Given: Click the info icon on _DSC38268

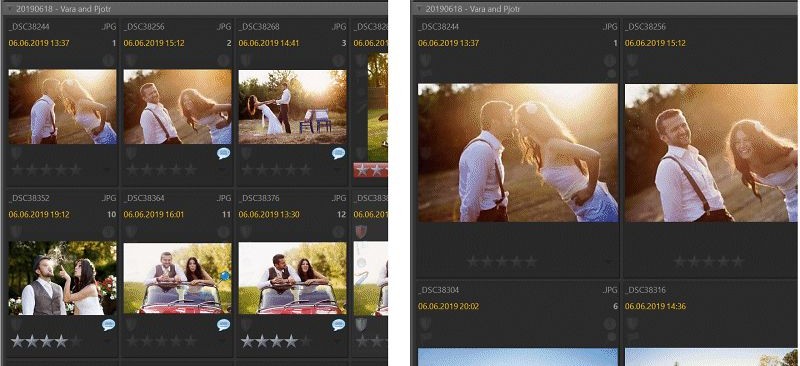Looking at the screenshot, I should click(338, 60).
